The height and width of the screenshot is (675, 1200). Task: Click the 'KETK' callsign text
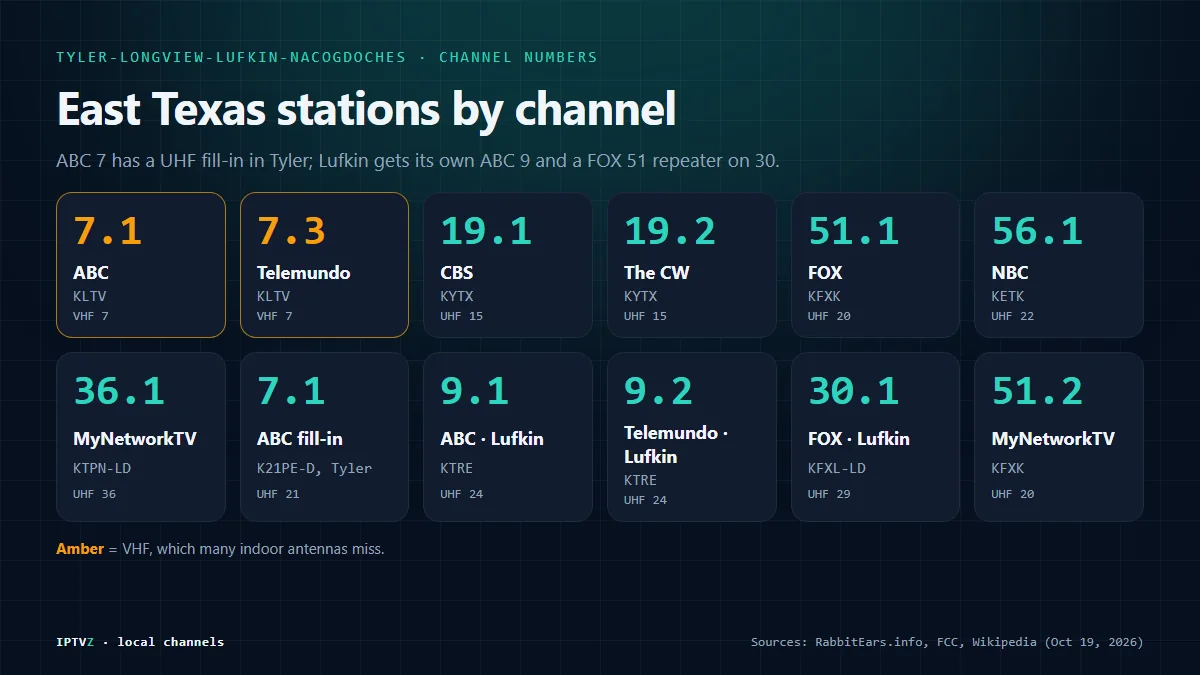(x=1008, y=296)
